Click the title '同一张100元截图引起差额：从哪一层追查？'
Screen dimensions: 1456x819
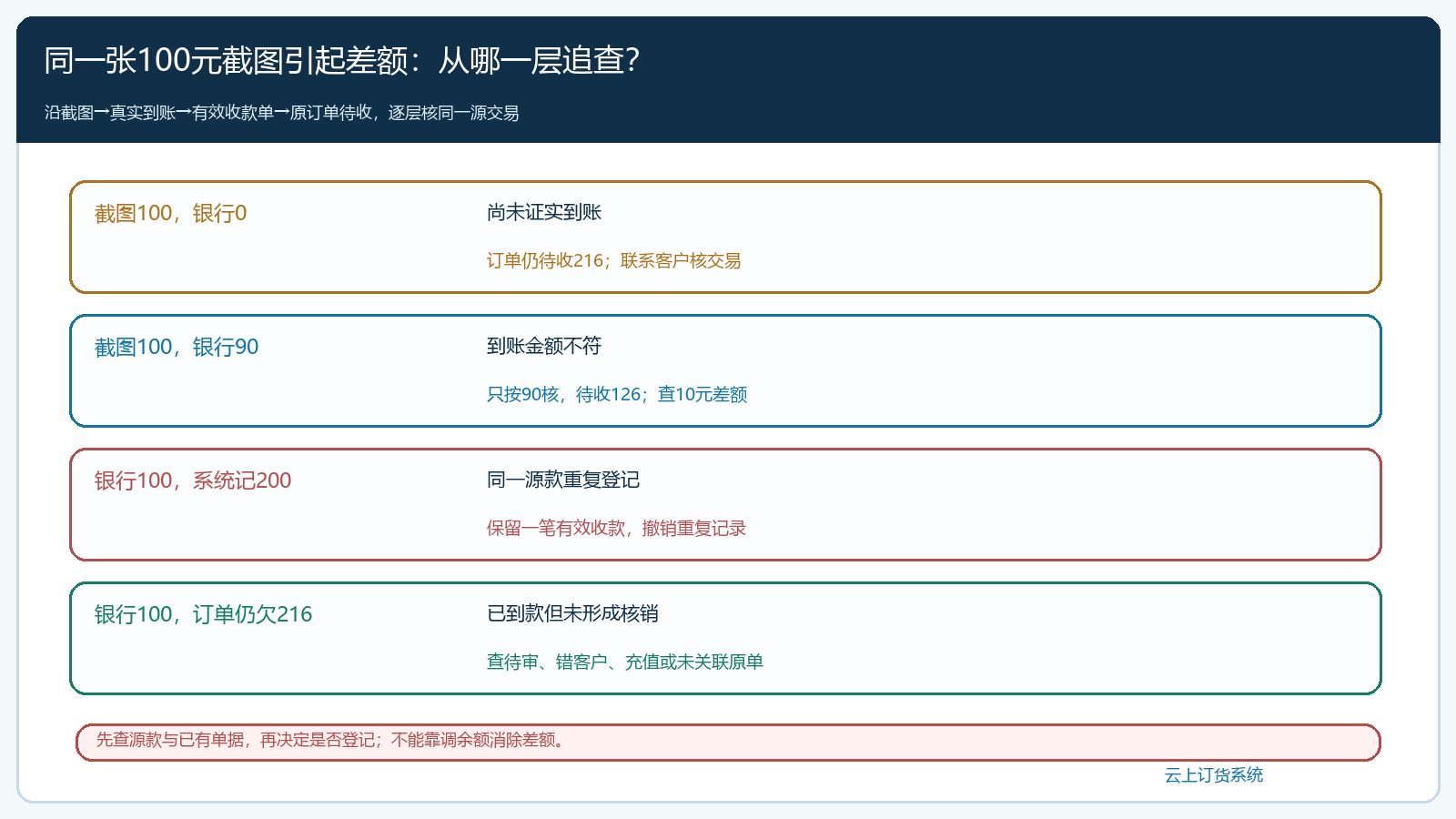click(342, 60)
